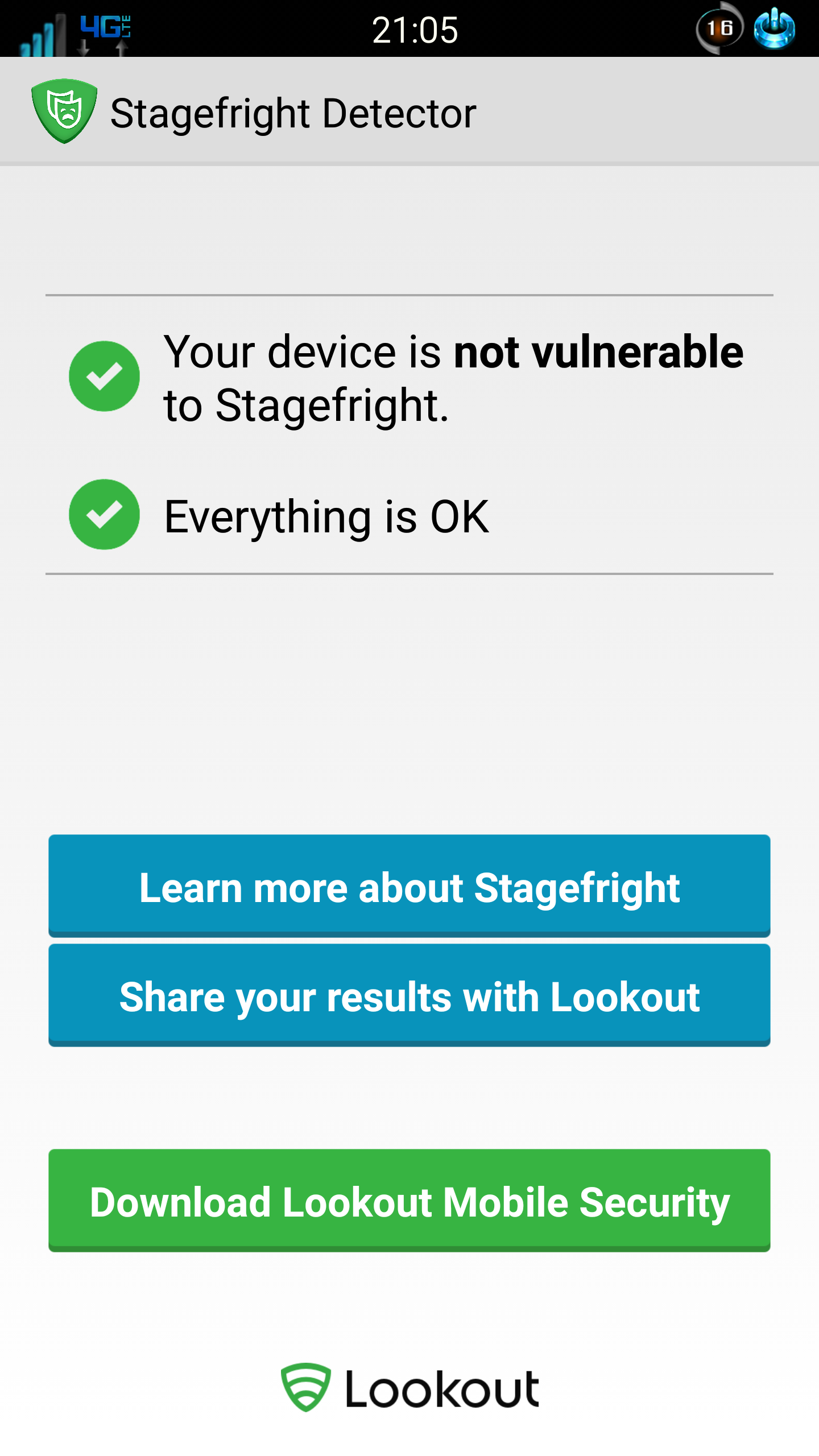Tap the Stagefright Detector shield app icon
Image resolution: width=819 pixels, height=1456 pixels.
coord(64,111)
